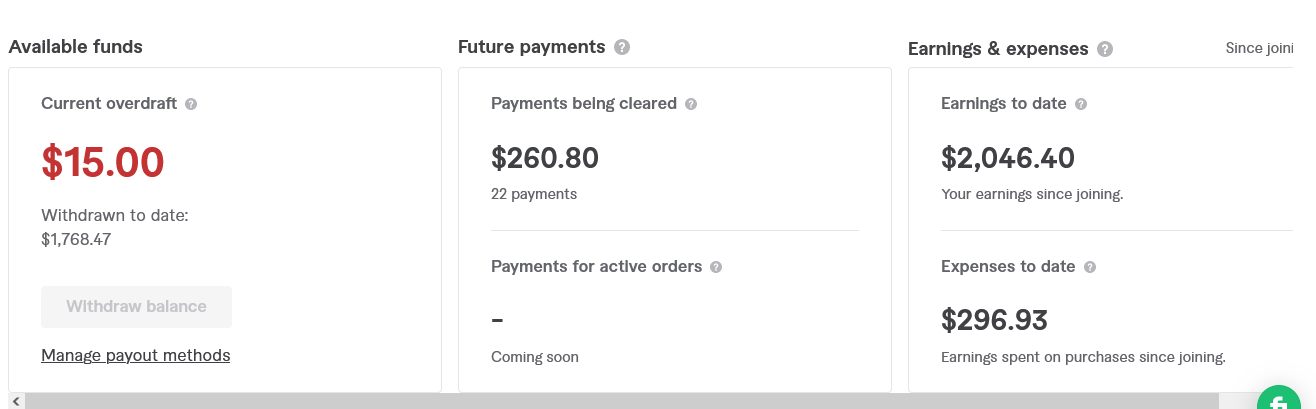Image resolution: width=1316 pixels, height=409 pixels.
Task: Click the red $15.00 overdraft amount
Action: pyautogui.click(x=103, y=162)
